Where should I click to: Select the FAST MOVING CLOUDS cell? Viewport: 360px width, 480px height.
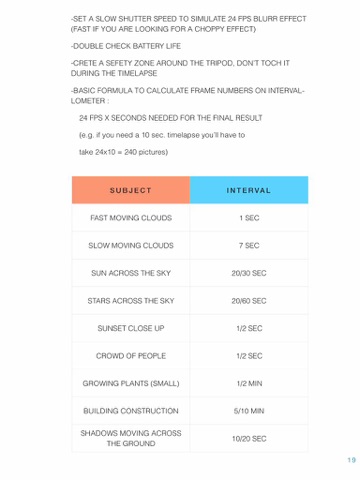tap(131, 218)
